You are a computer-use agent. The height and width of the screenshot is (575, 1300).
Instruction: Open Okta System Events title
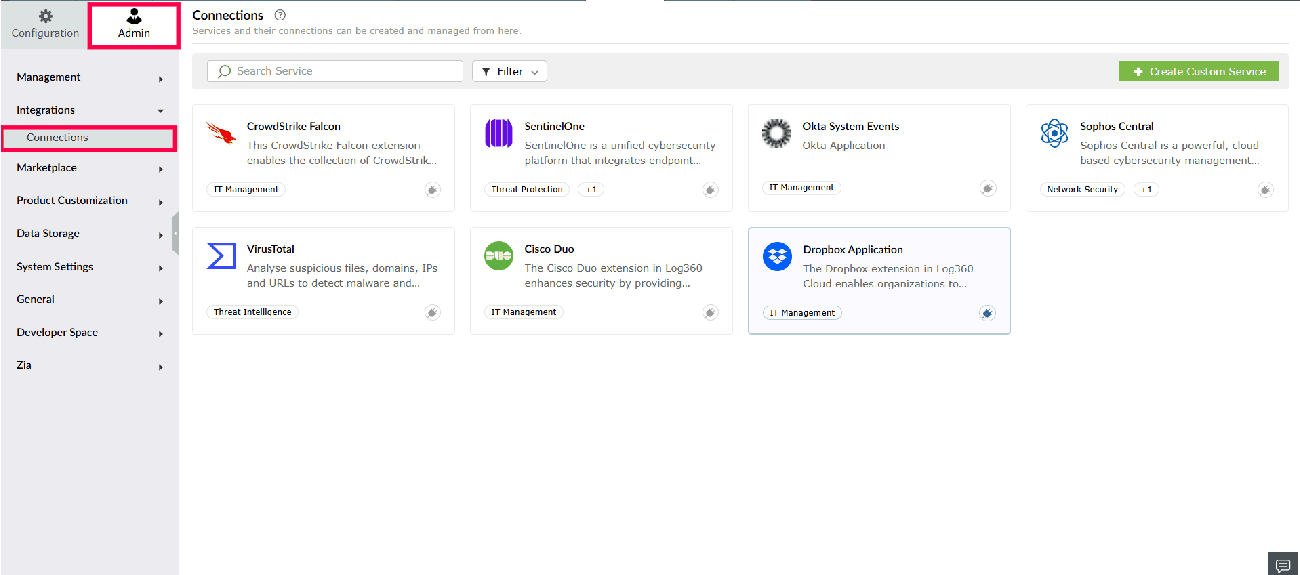point(851,127)
